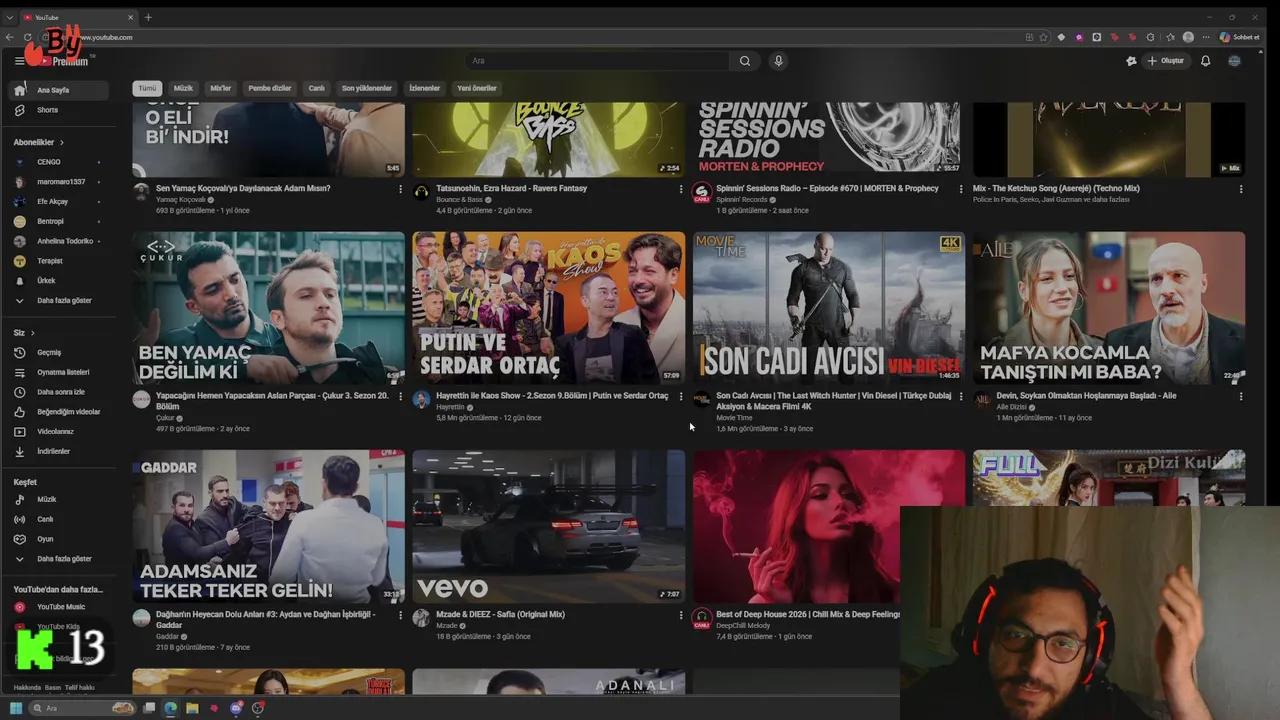This screenshot has width=1280, height=720.
Task: Open Windows Start menu
Action: (17, 708)
